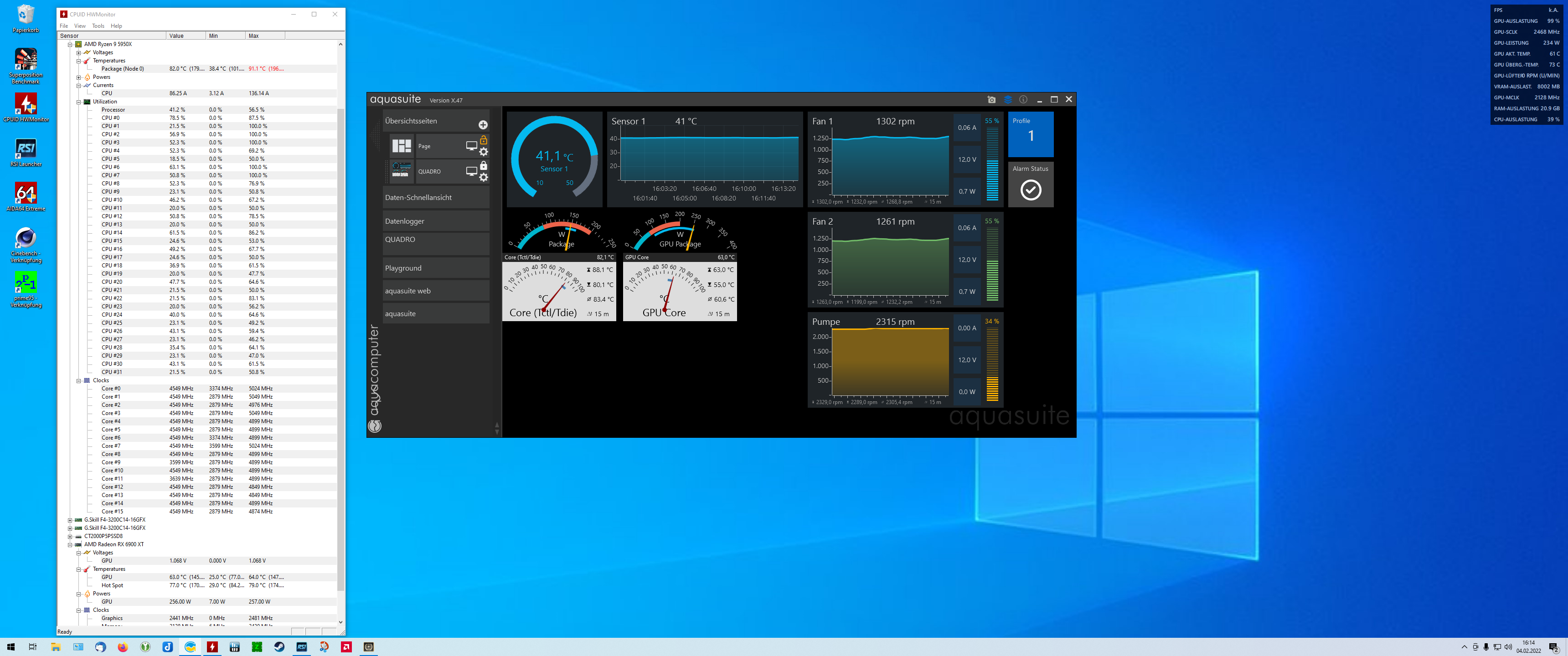
Task: Expand the Voltages node under Ryzen CPU
Action: [78, 53]
